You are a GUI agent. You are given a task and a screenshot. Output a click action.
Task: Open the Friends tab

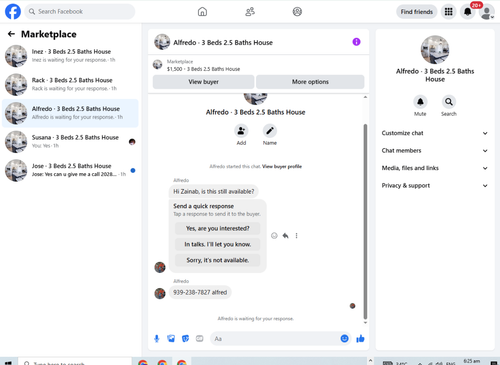(x=250, y=12)
